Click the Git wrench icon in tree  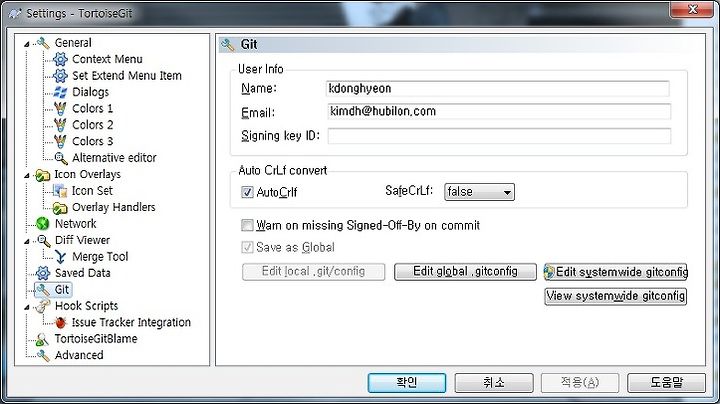coord(43,290)
